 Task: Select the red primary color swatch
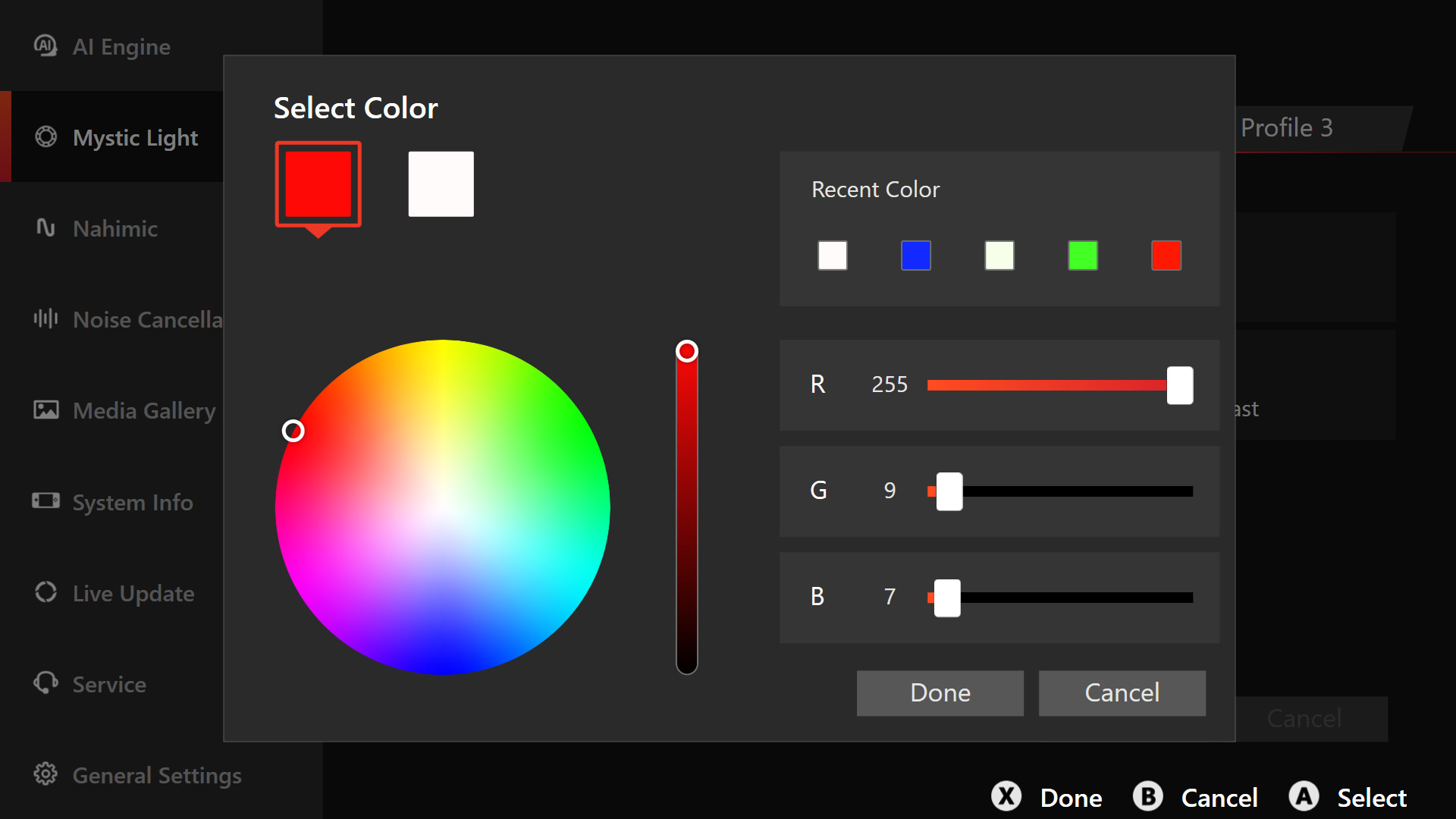pyautogui.click(x=318, y=184)
